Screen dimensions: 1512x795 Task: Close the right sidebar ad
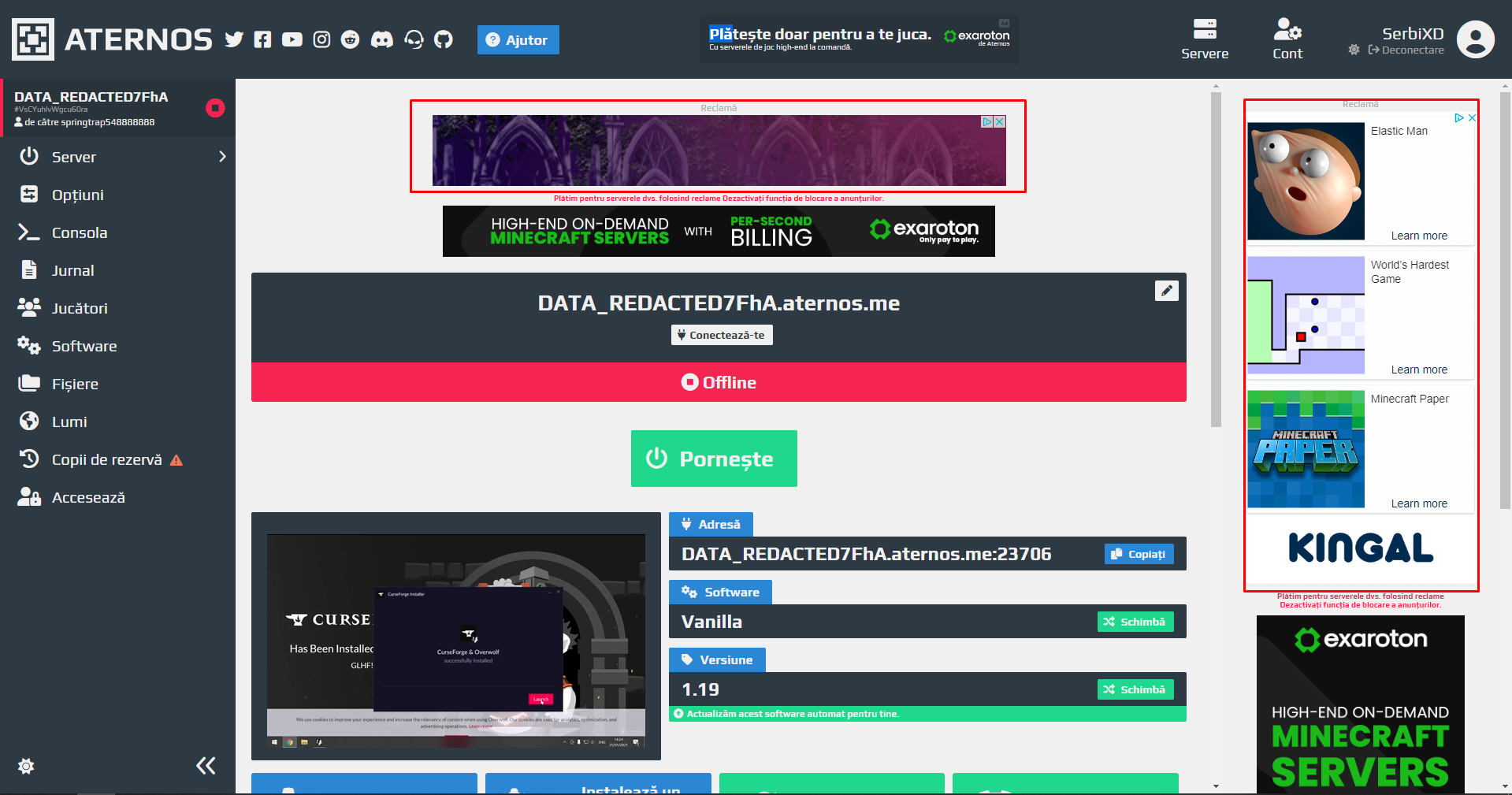point(1472,117)
